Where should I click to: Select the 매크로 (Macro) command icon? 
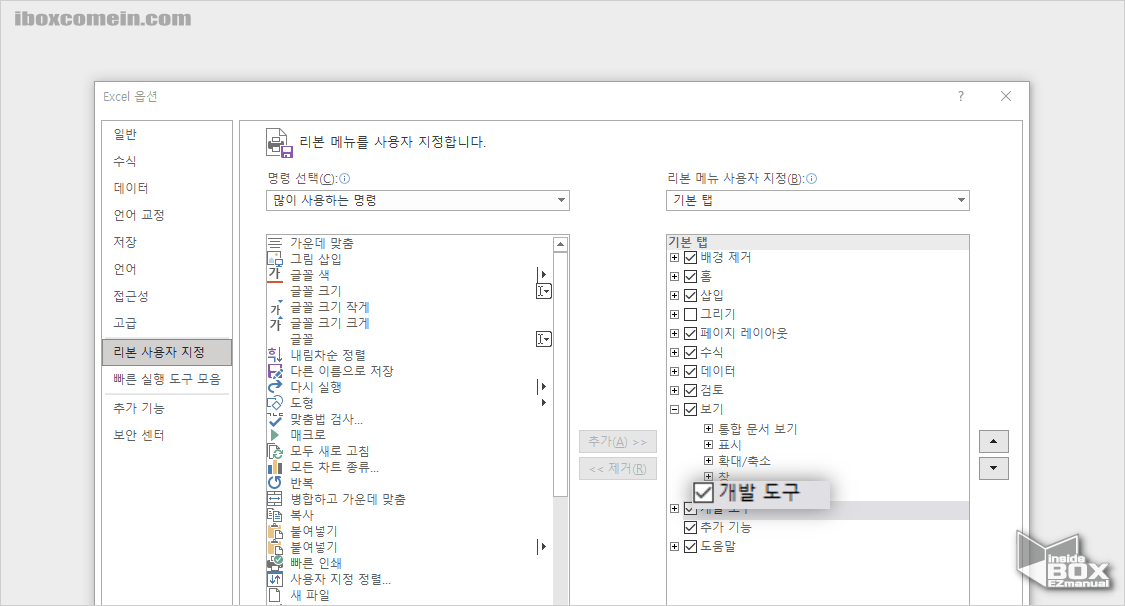pos(275,433)
